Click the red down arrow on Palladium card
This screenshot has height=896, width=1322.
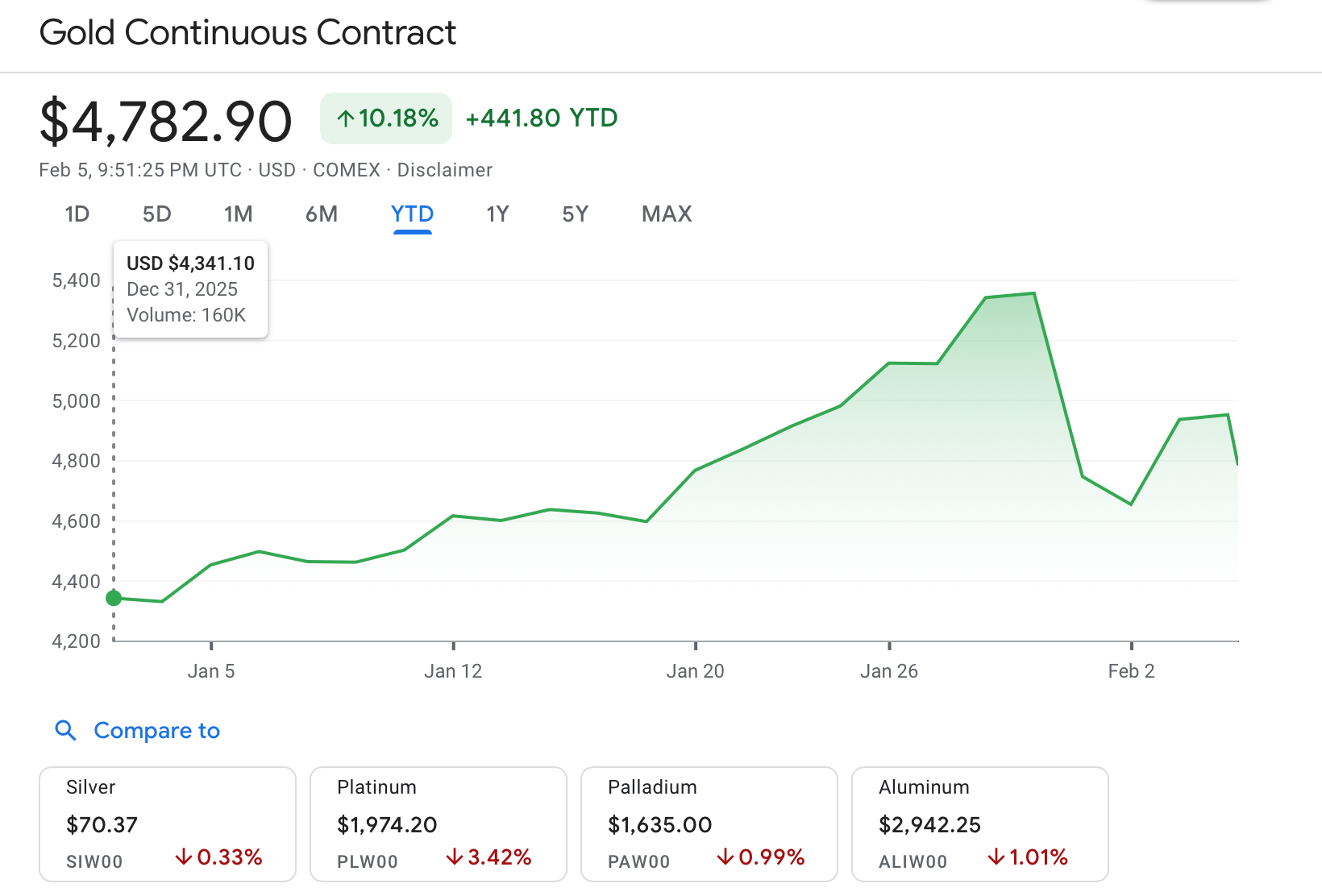725,857
